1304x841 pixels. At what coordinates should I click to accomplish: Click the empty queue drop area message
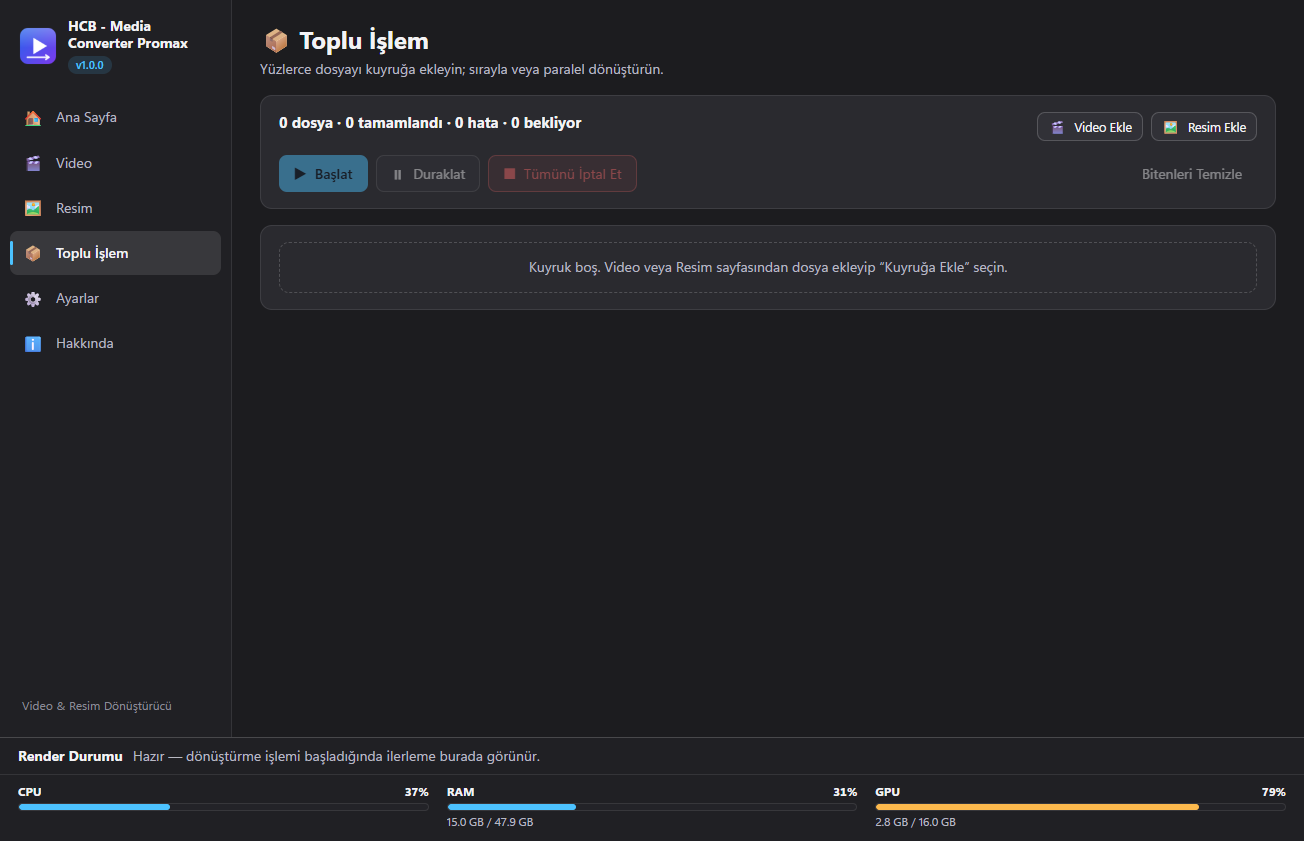pyautogui.click(x=768, y=267)
